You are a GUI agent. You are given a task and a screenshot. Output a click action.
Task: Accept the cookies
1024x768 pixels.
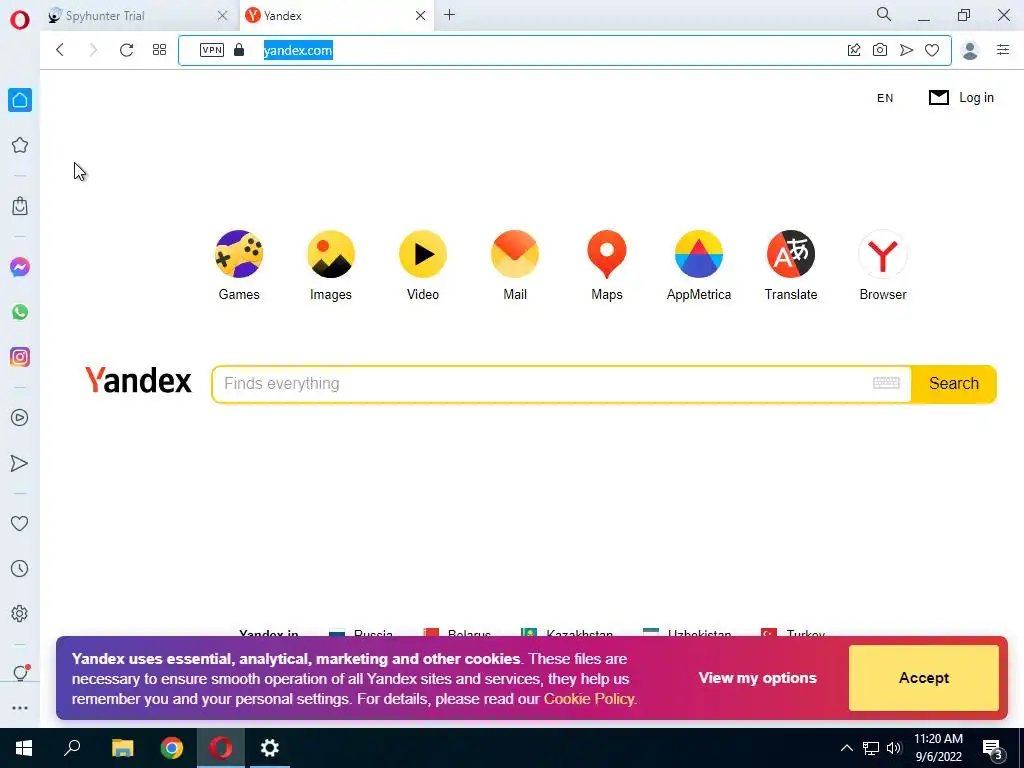point(923,678)
